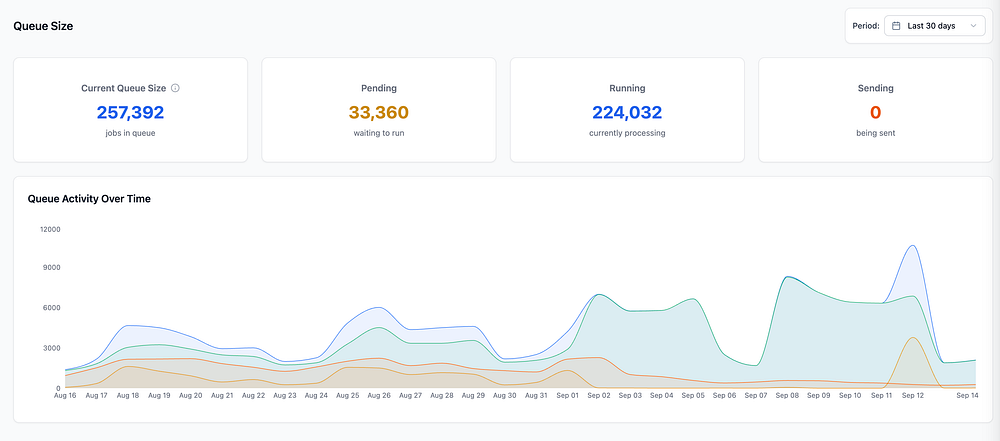Click the Aug 16 axis date label
Image resolution: width=1000 pixels, height=441 pixels.
[65, 396]
